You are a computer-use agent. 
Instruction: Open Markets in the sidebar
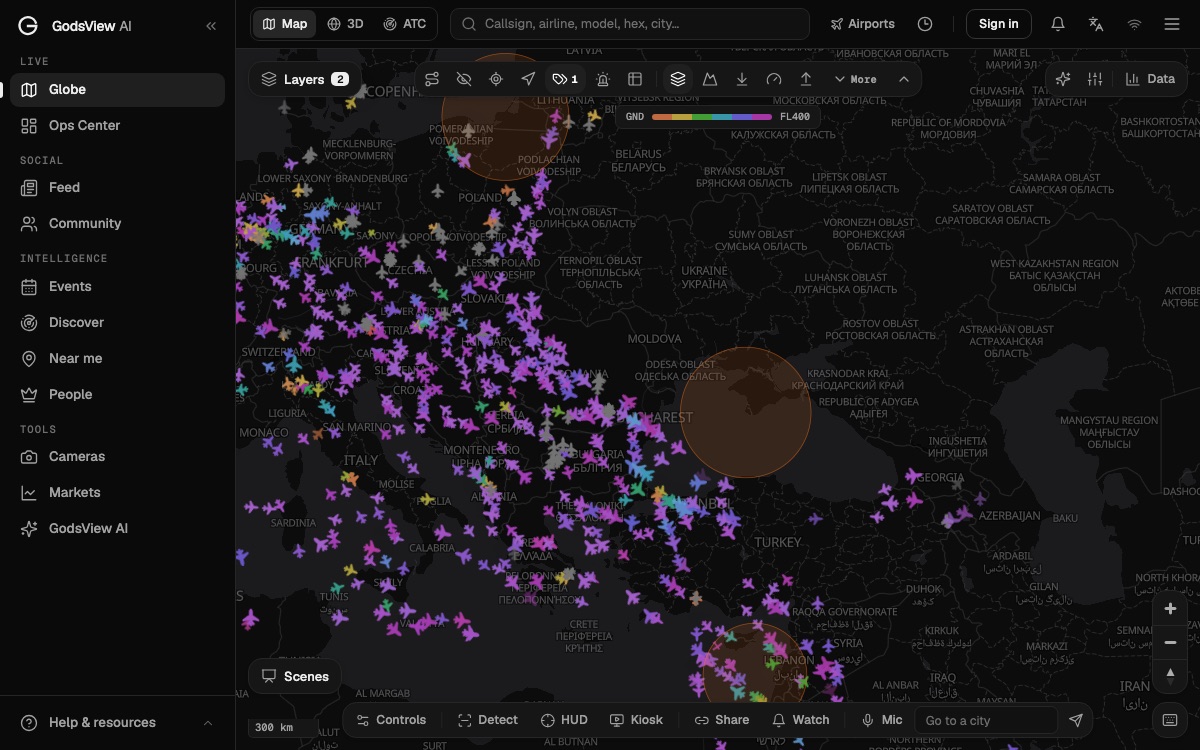coord(117,492)
